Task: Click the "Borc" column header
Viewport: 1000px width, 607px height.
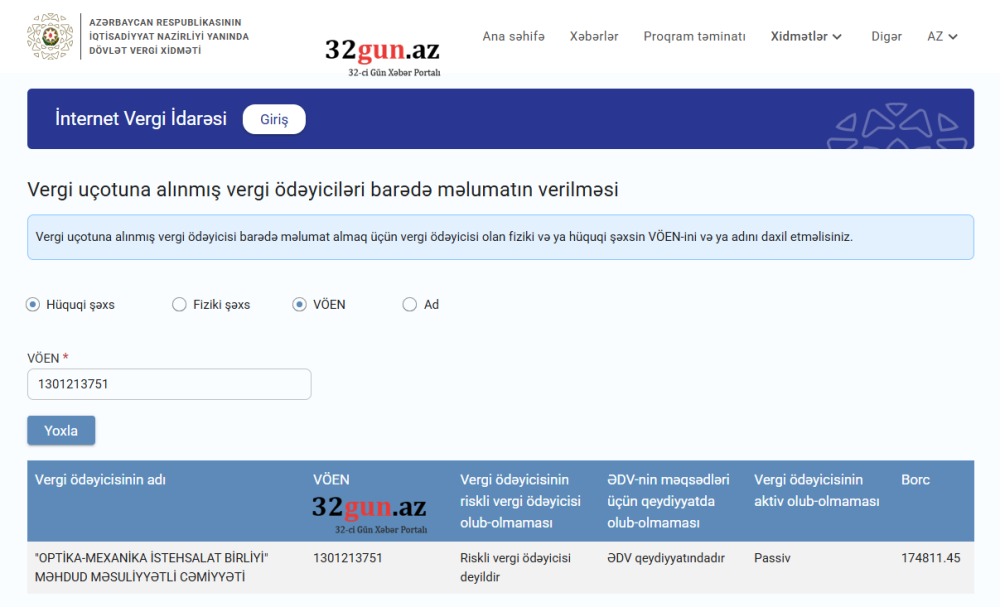Action: (914, 479)
